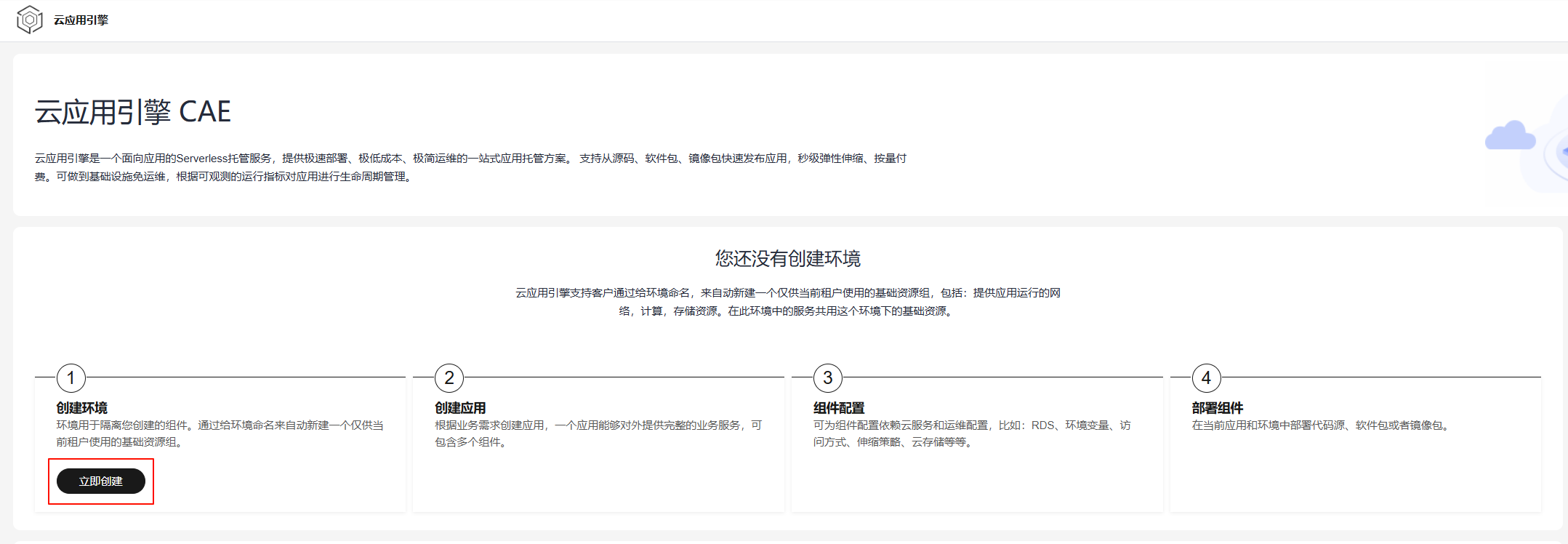
Task: Click the description starting 根据业务需求创建应用
Action: click(598, 433)
